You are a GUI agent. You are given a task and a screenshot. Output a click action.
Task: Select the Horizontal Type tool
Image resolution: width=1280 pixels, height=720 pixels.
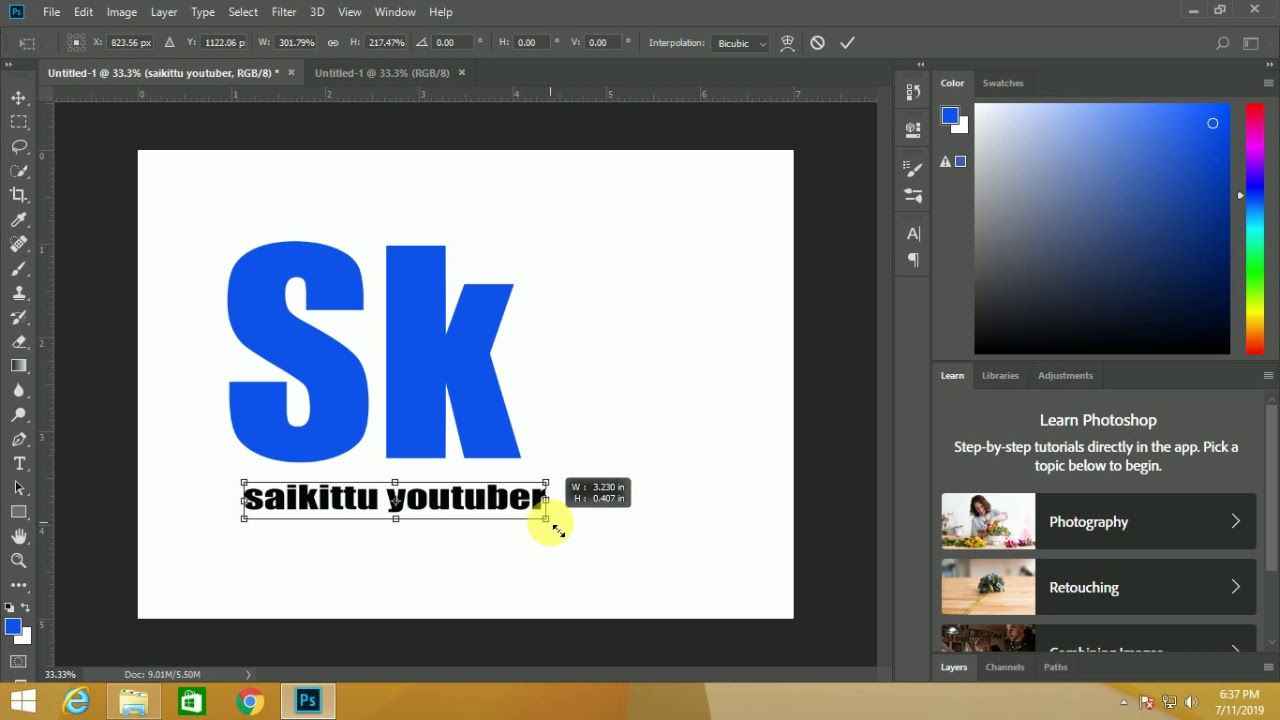pos(19,464)
